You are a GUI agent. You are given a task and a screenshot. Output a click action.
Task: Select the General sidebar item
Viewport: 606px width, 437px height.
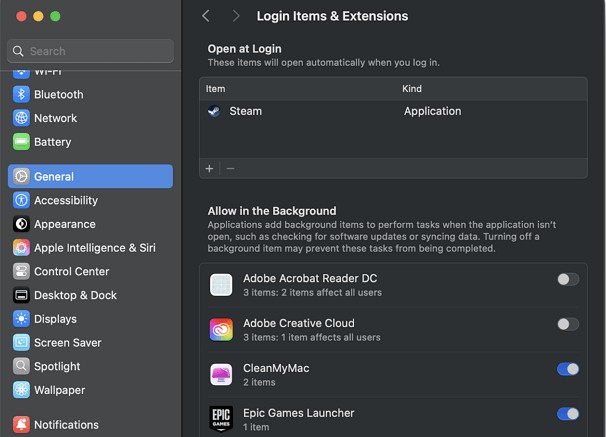click(53, 176)
